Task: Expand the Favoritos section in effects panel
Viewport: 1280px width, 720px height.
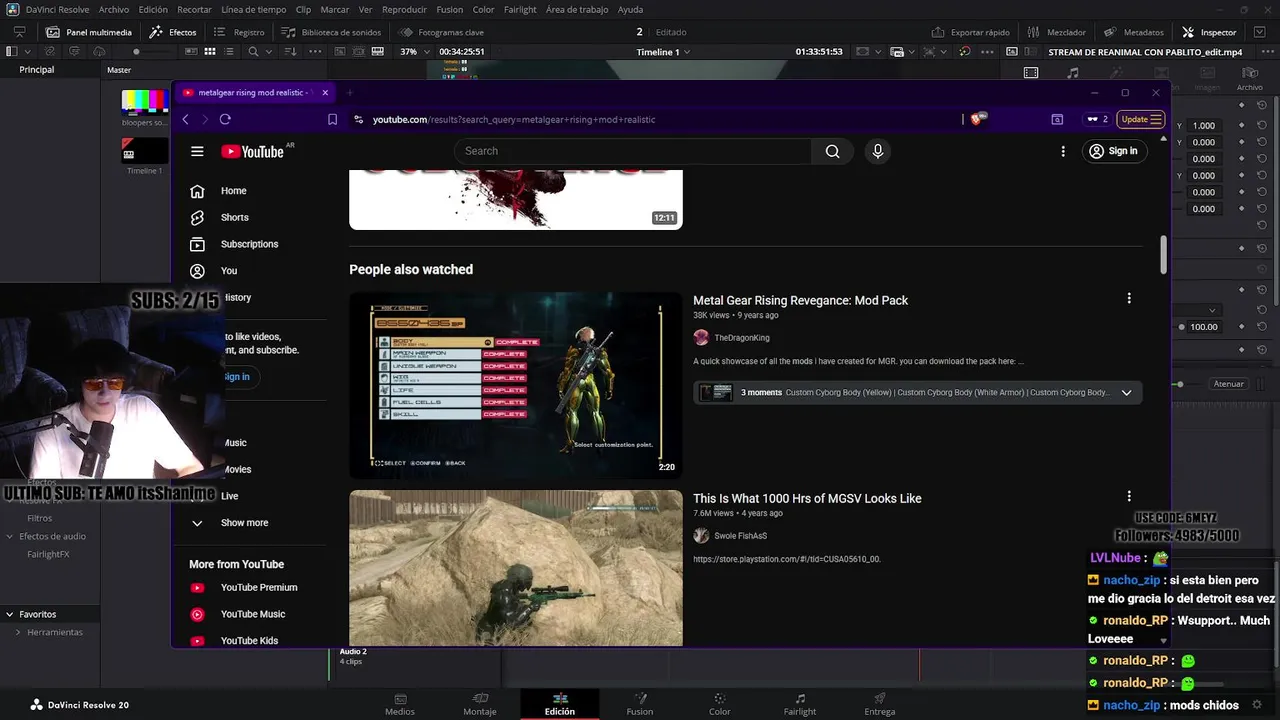Action: click(x=9, y=614)
